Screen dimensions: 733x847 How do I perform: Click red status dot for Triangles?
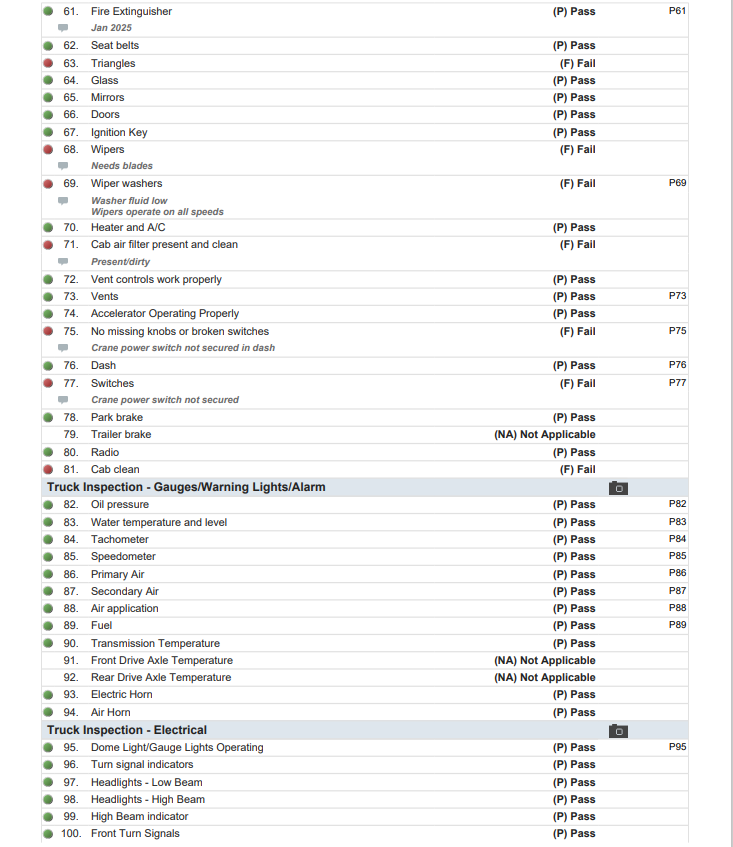click(x=48, y=63)
